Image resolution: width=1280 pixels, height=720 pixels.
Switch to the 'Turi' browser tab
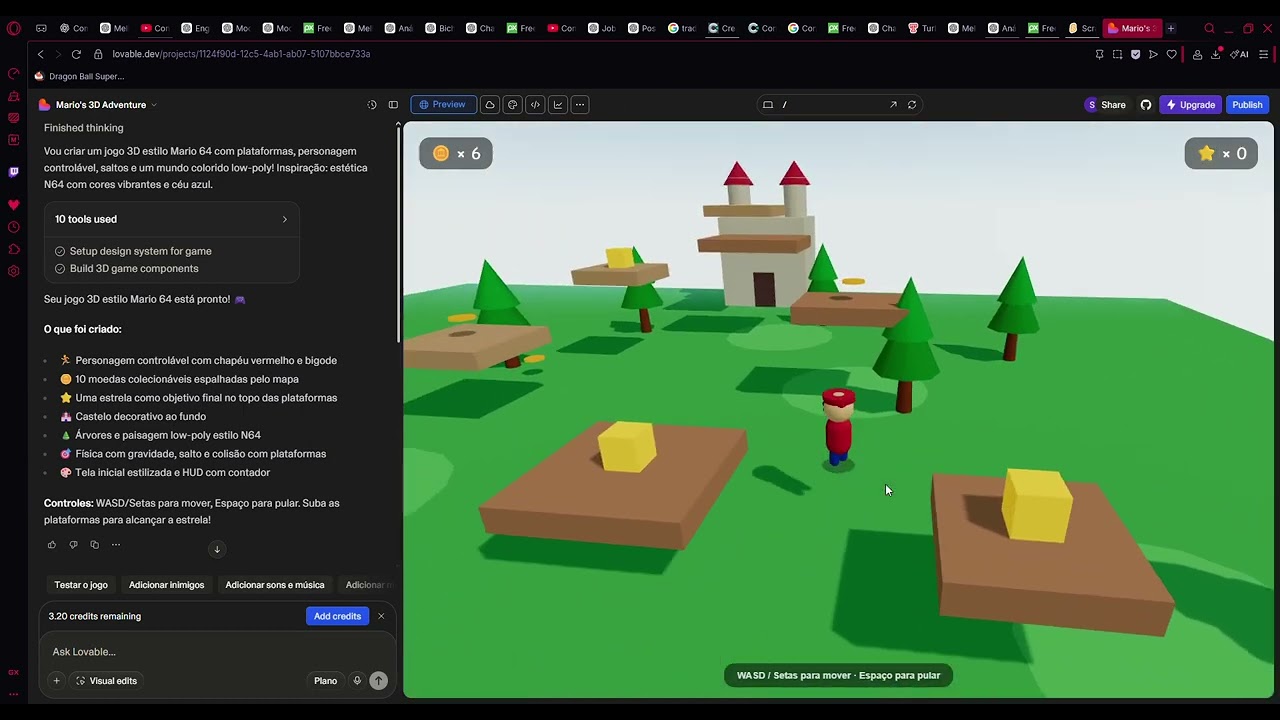tap(922, 28)
